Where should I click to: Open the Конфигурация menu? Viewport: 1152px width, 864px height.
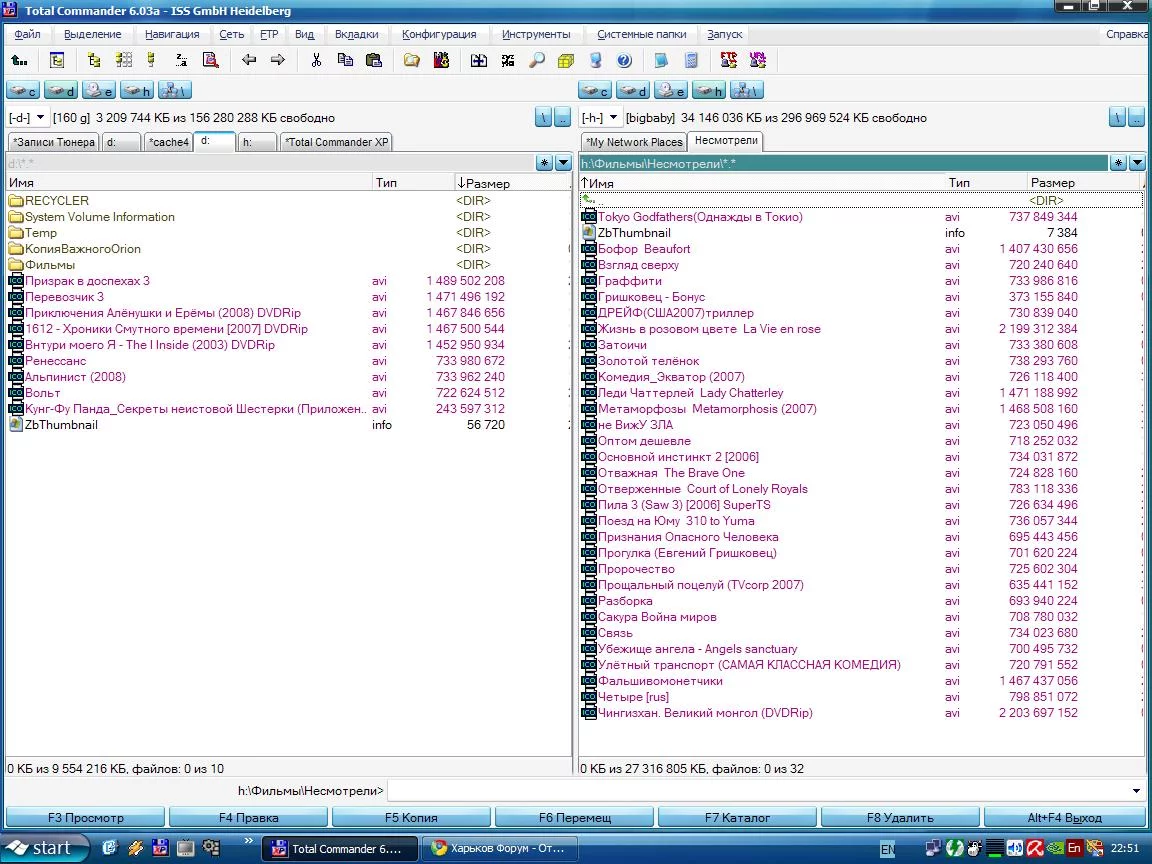(439, 34)
